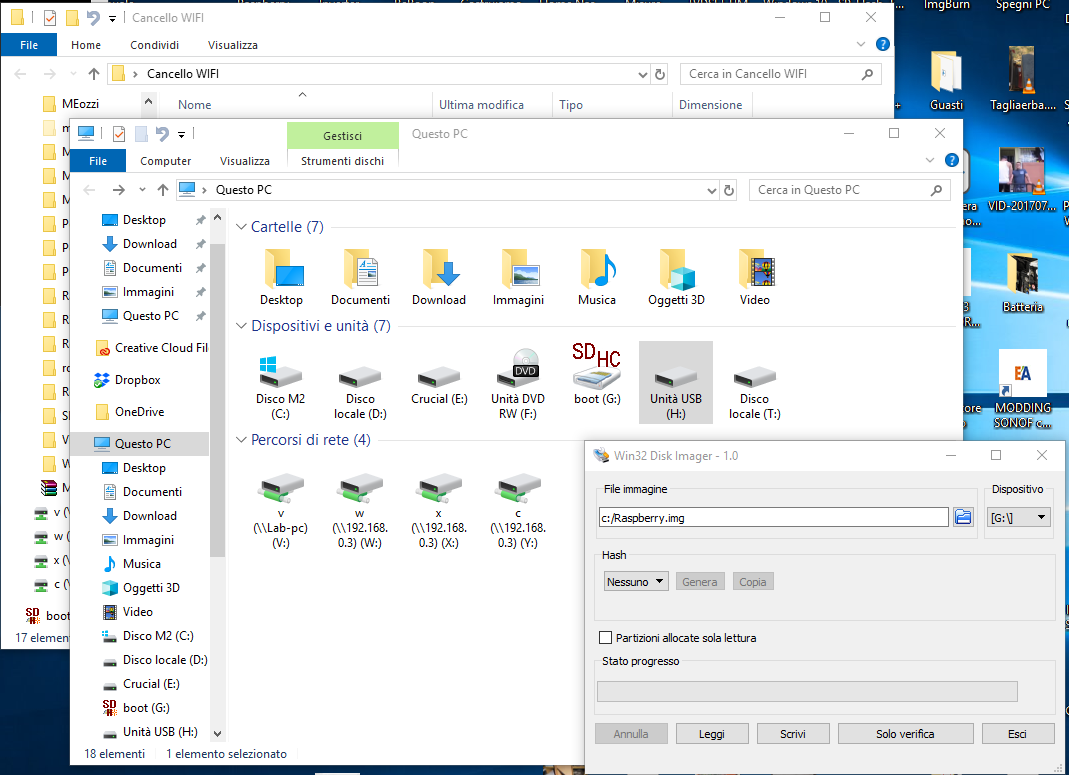Go up one level in Questo PC window
This screenshot has width=1069, height=775.
coord(162,190)
